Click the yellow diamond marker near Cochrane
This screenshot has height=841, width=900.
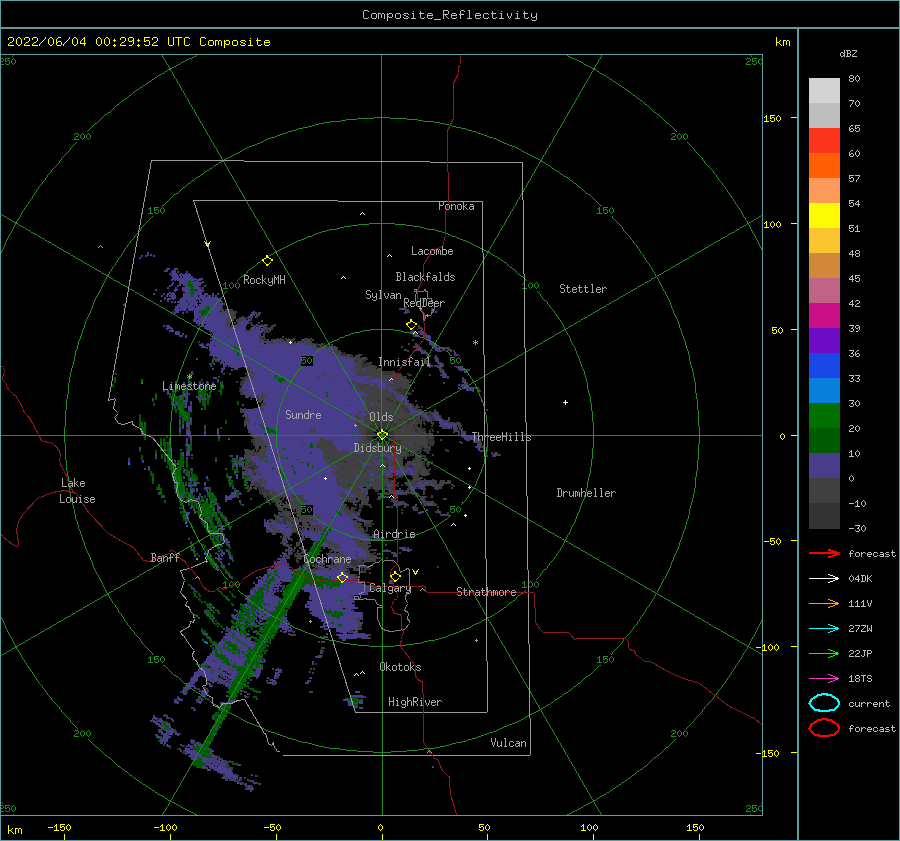342,577
